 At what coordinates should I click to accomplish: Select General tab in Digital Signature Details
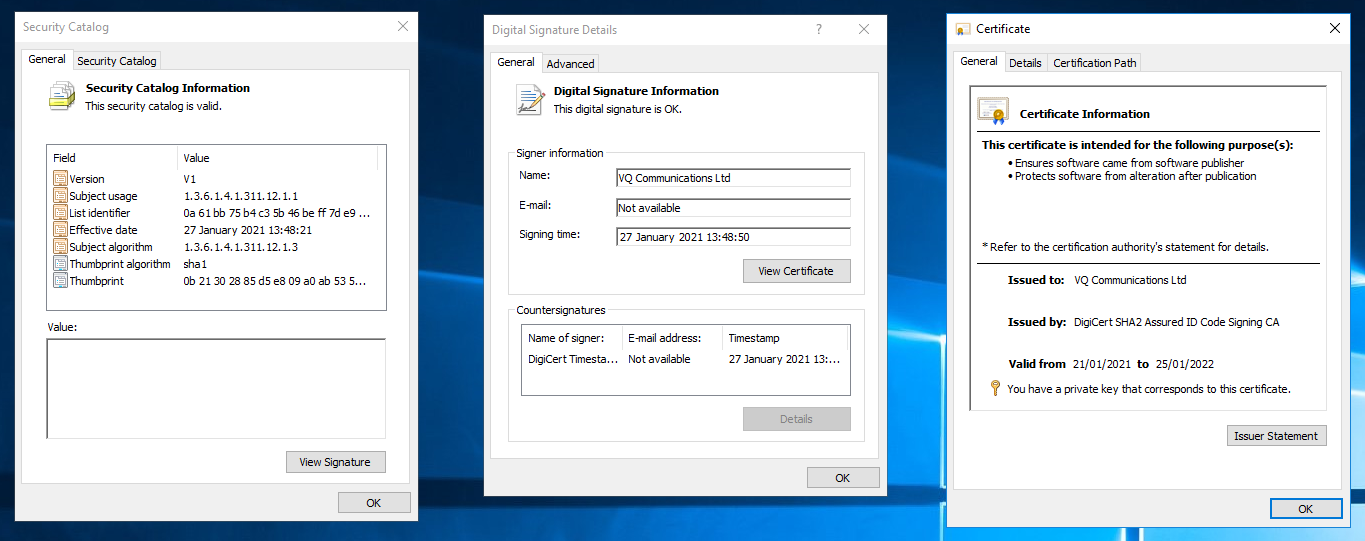point(516,62)
